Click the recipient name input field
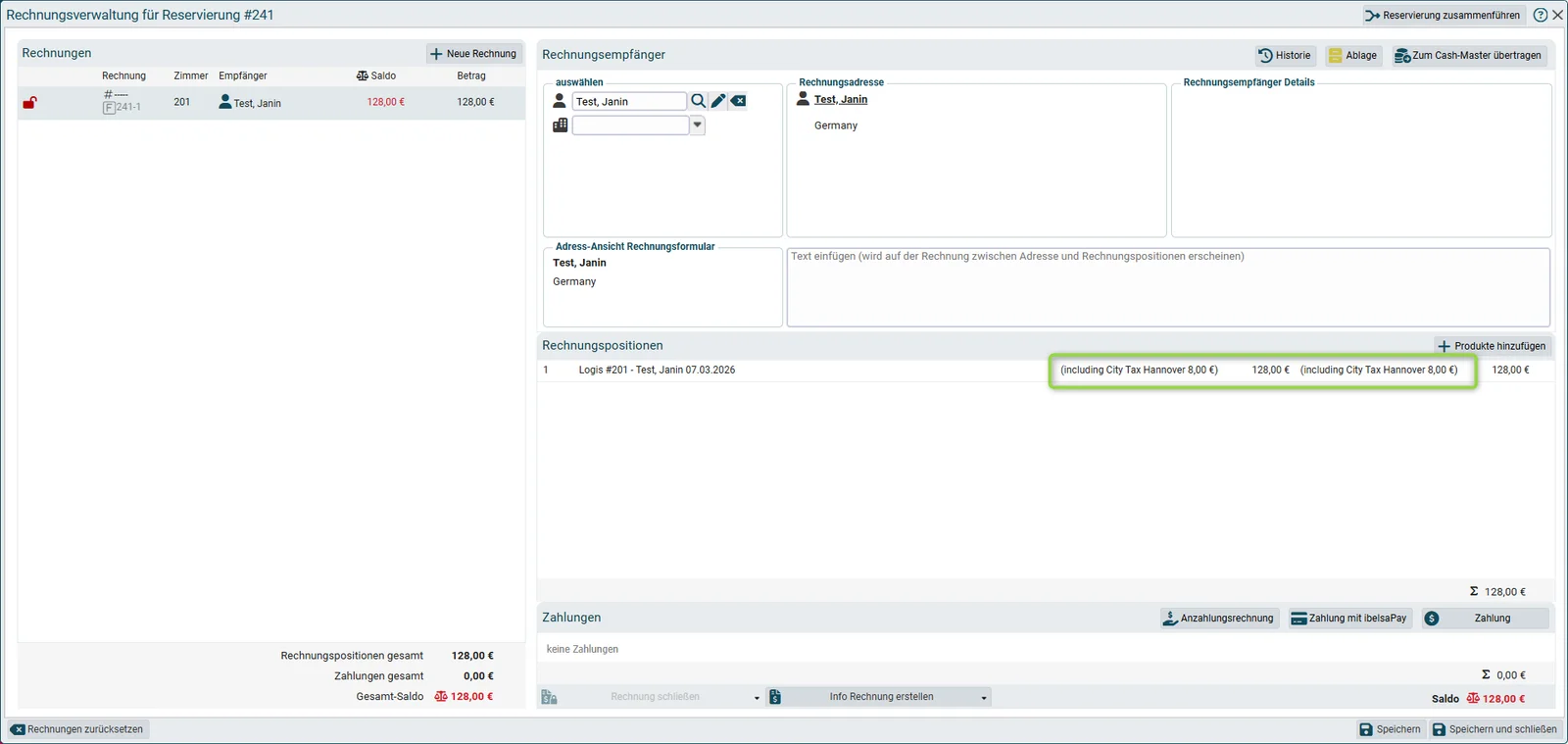The image size is (1568, 744). [629, 101]
